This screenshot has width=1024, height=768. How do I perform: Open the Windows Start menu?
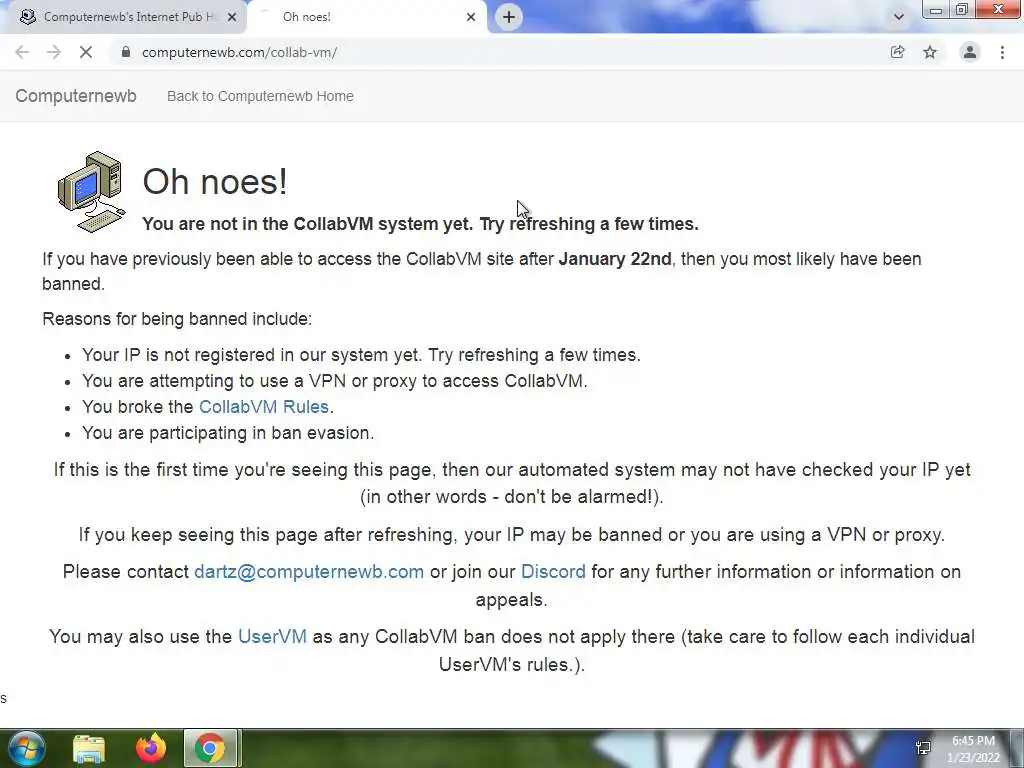coord(27,748)
